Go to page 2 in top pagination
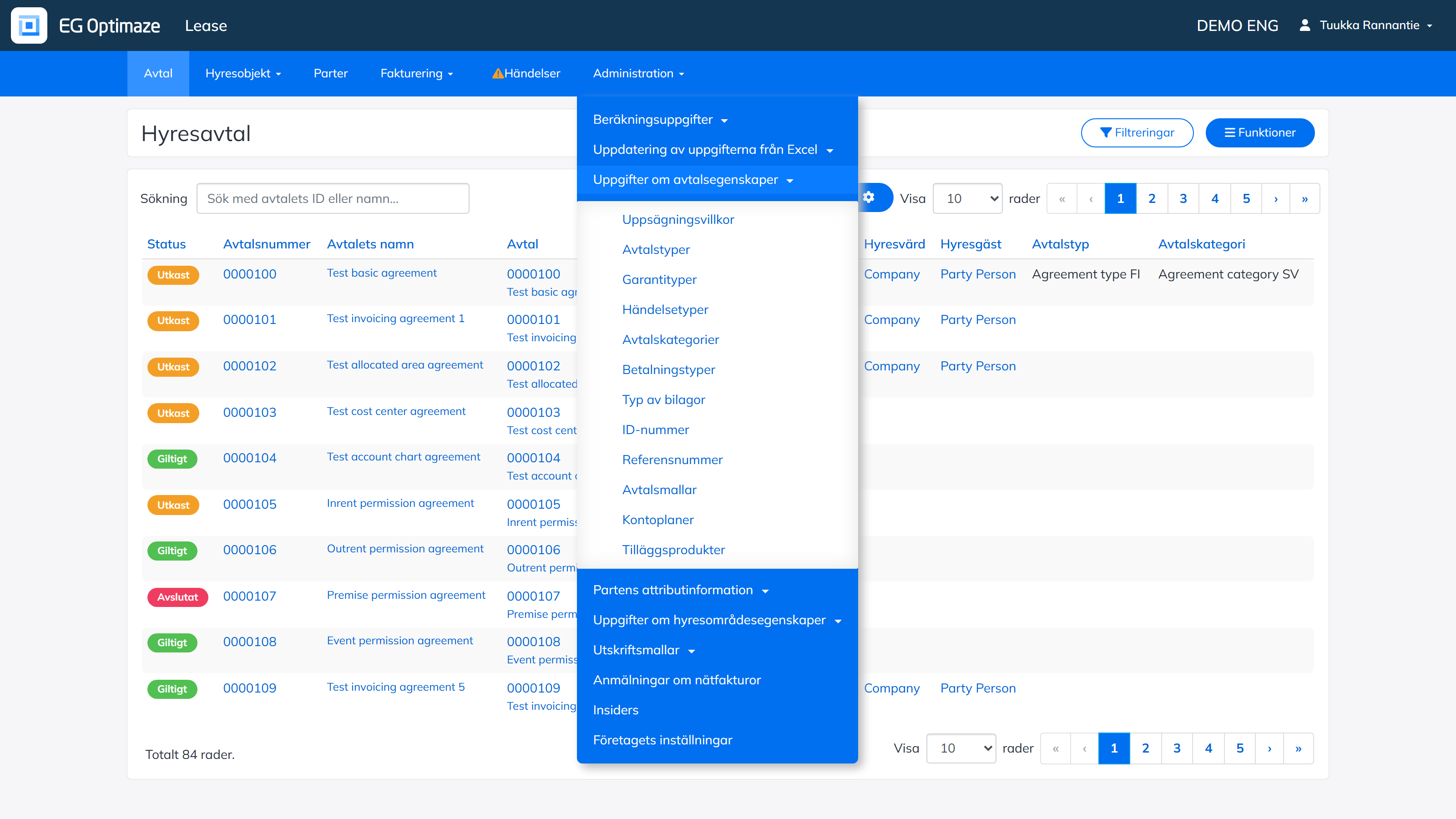 pos(1151,198)
